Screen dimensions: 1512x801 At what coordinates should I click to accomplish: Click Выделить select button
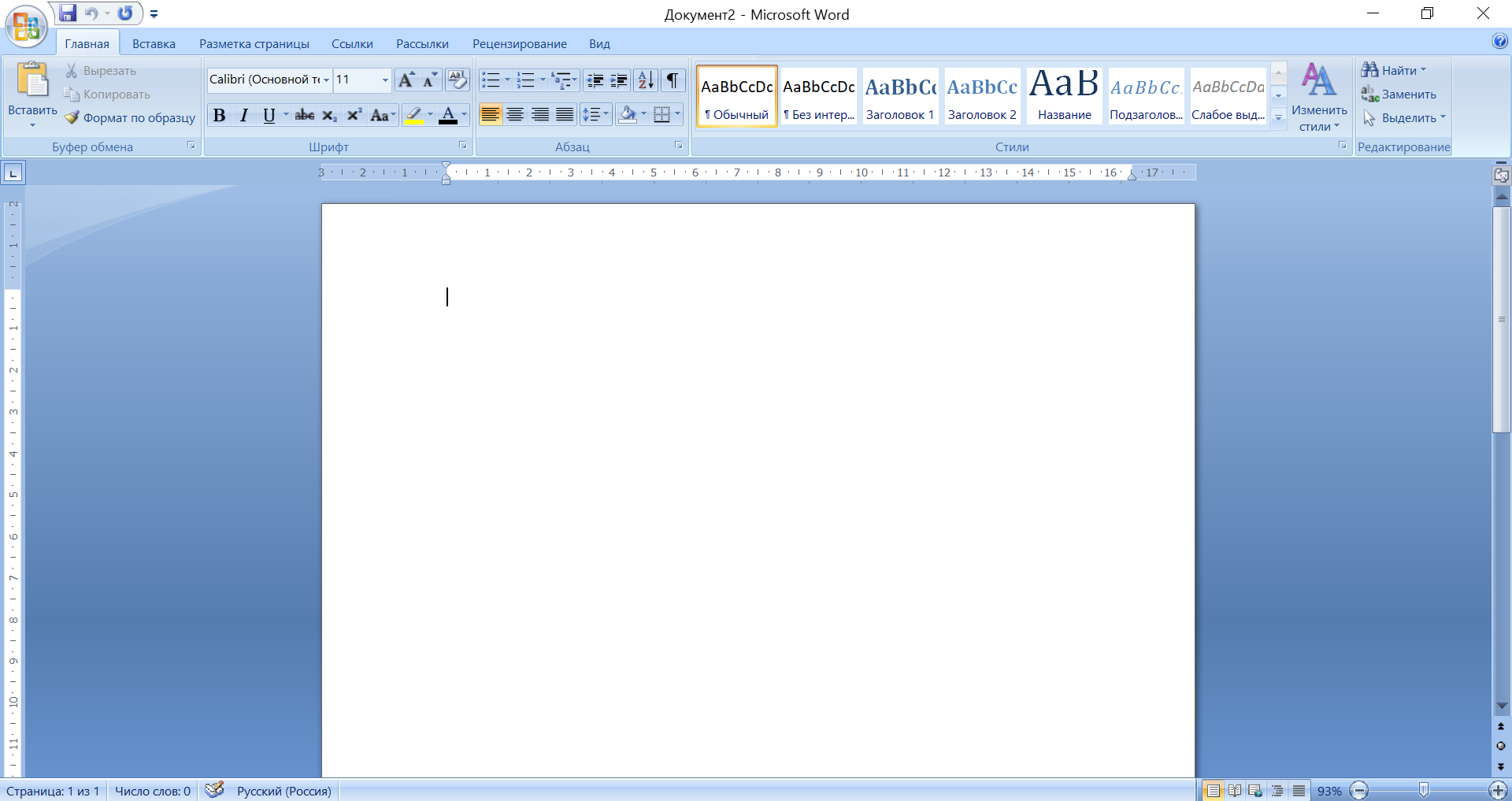click(1403, 117)
